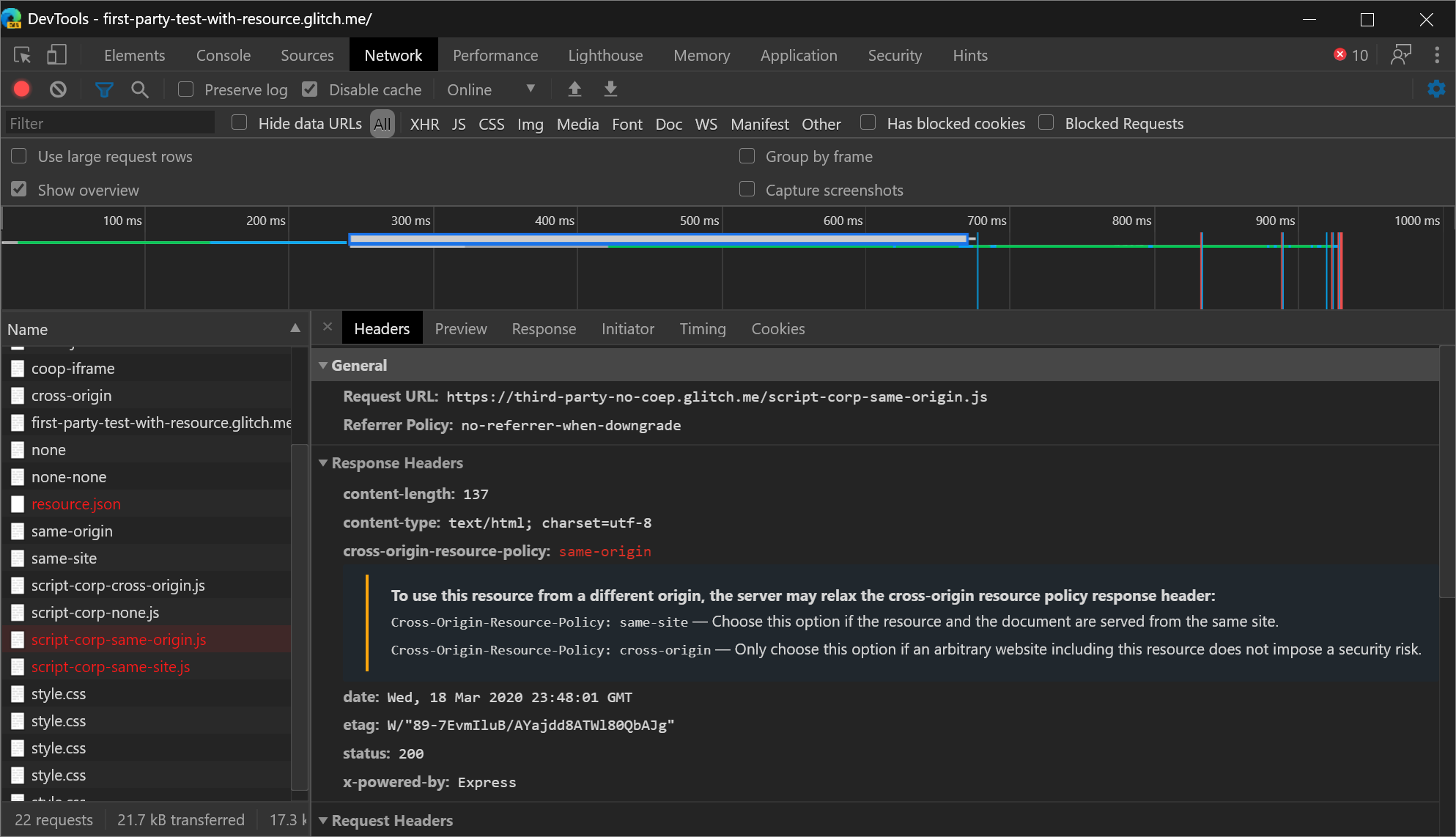Click the record (red circle) button
Viewport: 1456px width, 837px height.
click(22, 89)
